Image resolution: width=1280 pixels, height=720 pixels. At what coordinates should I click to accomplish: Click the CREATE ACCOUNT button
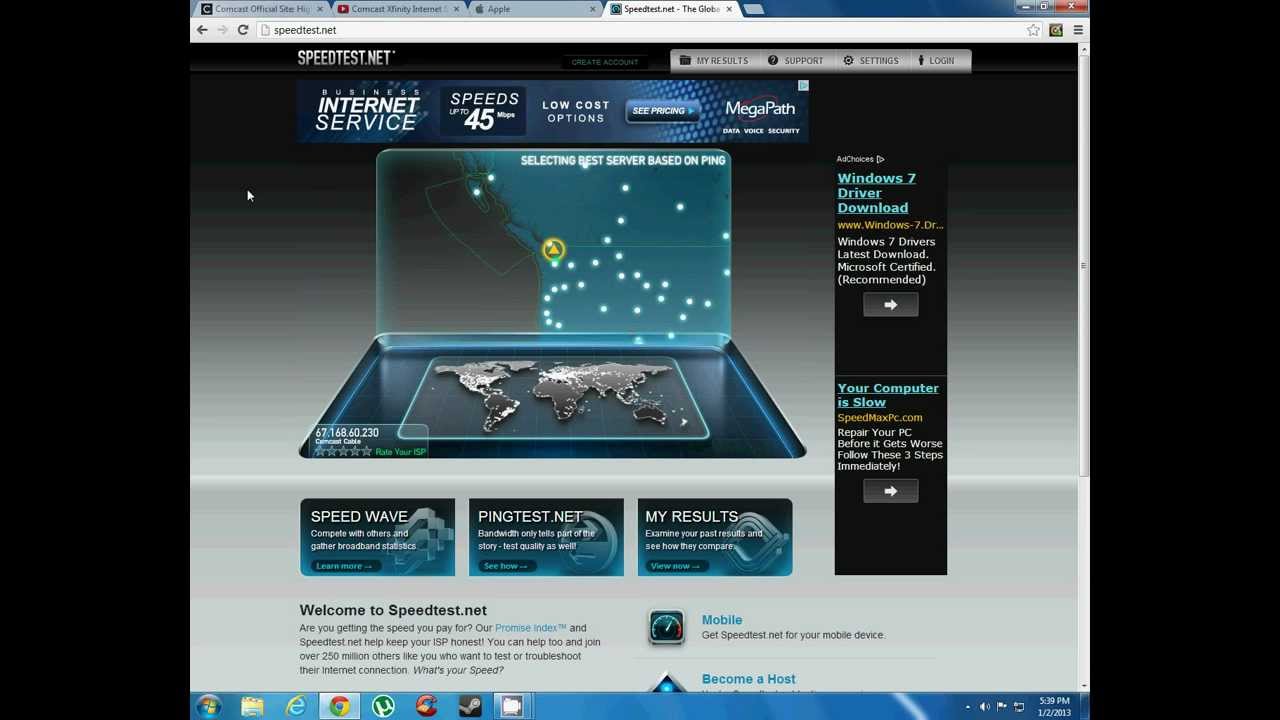coord(605,62)
